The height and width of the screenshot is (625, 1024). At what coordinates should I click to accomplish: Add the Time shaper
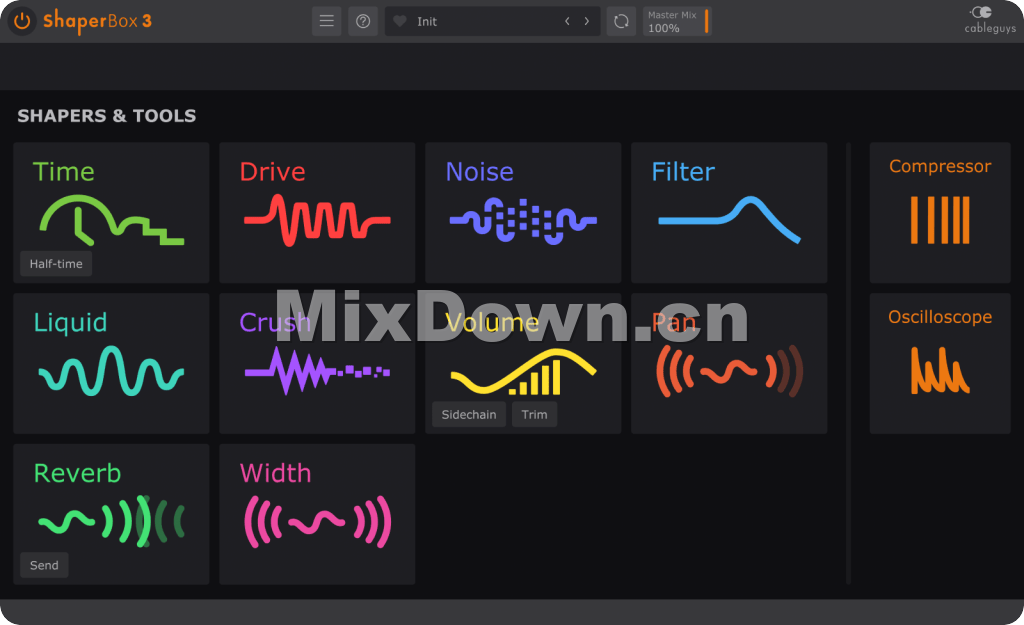111,213
